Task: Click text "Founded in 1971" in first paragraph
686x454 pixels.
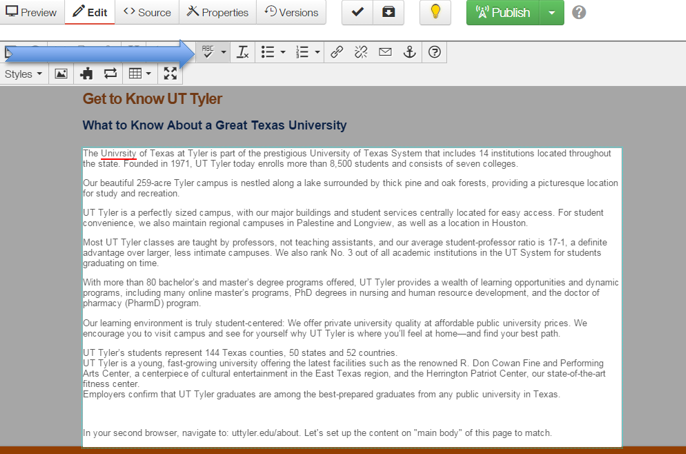Action: pyautogui.click(x=157, y=164)
